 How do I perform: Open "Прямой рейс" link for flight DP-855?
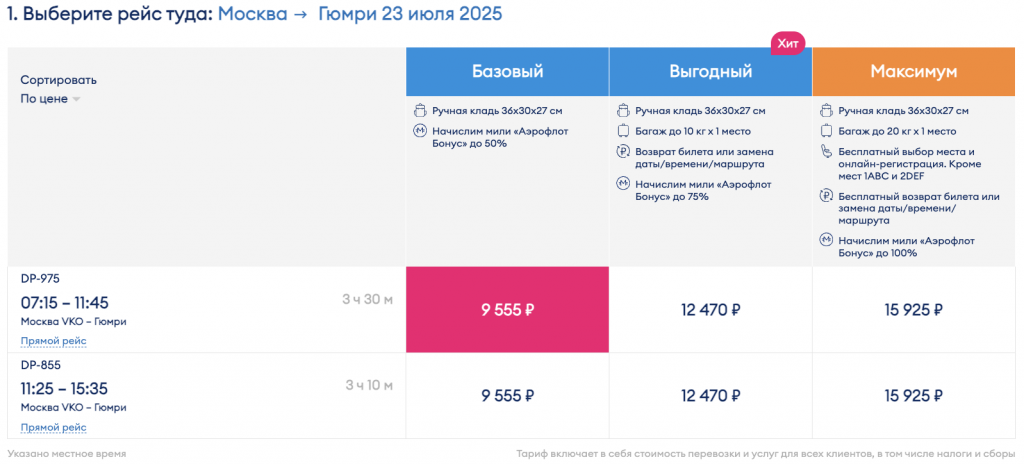click(x=53, y=427)
